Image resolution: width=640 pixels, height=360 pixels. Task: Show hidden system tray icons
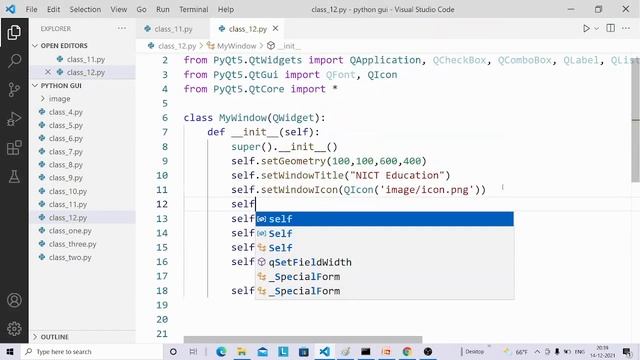(537, 351)
